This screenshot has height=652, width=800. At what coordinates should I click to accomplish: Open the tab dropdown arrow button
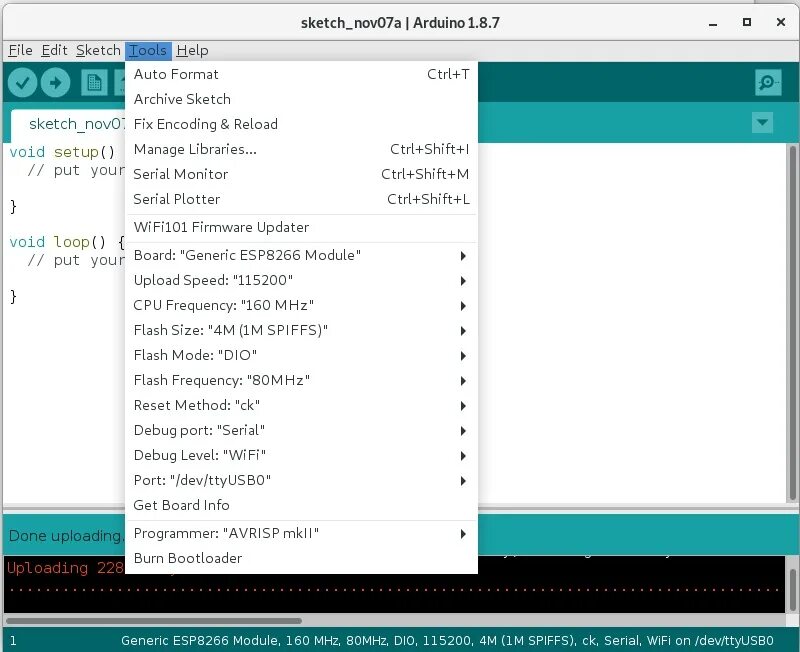pyautogui.click(x=762, y=122)
